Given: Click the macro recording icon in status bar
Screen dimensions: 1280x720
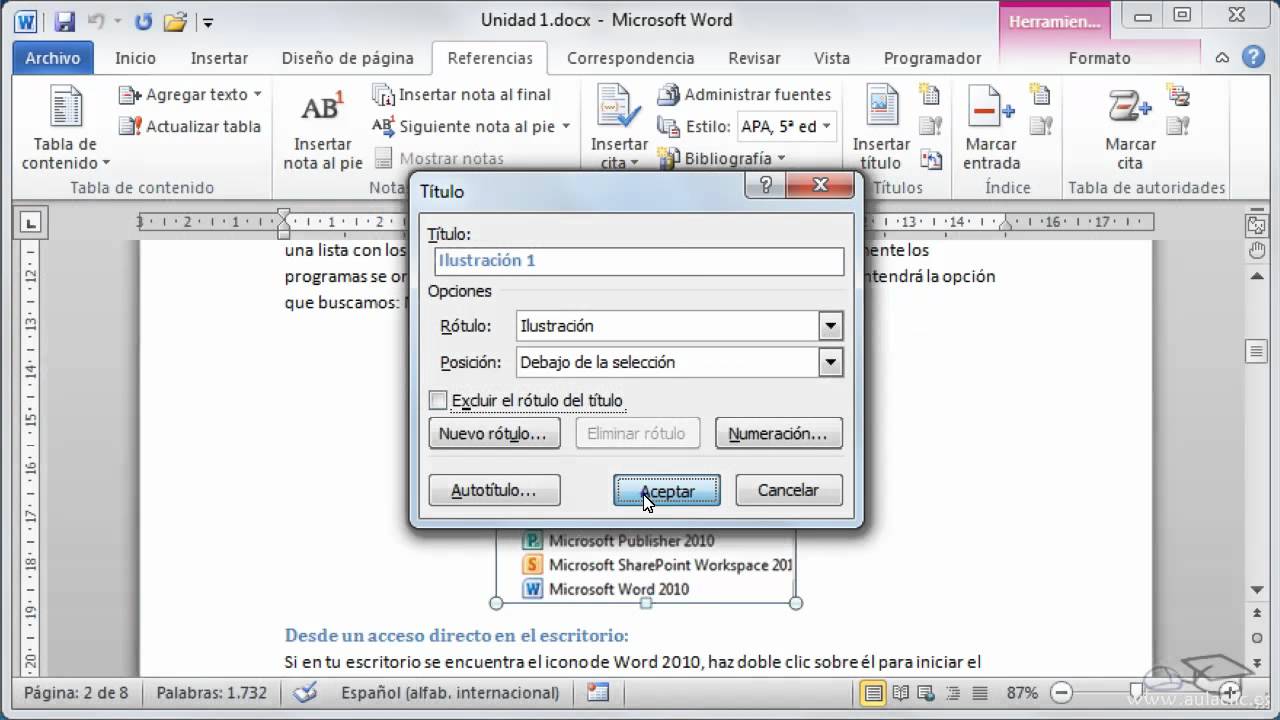Looking at the screenshot, I should [x=598, y=692].
